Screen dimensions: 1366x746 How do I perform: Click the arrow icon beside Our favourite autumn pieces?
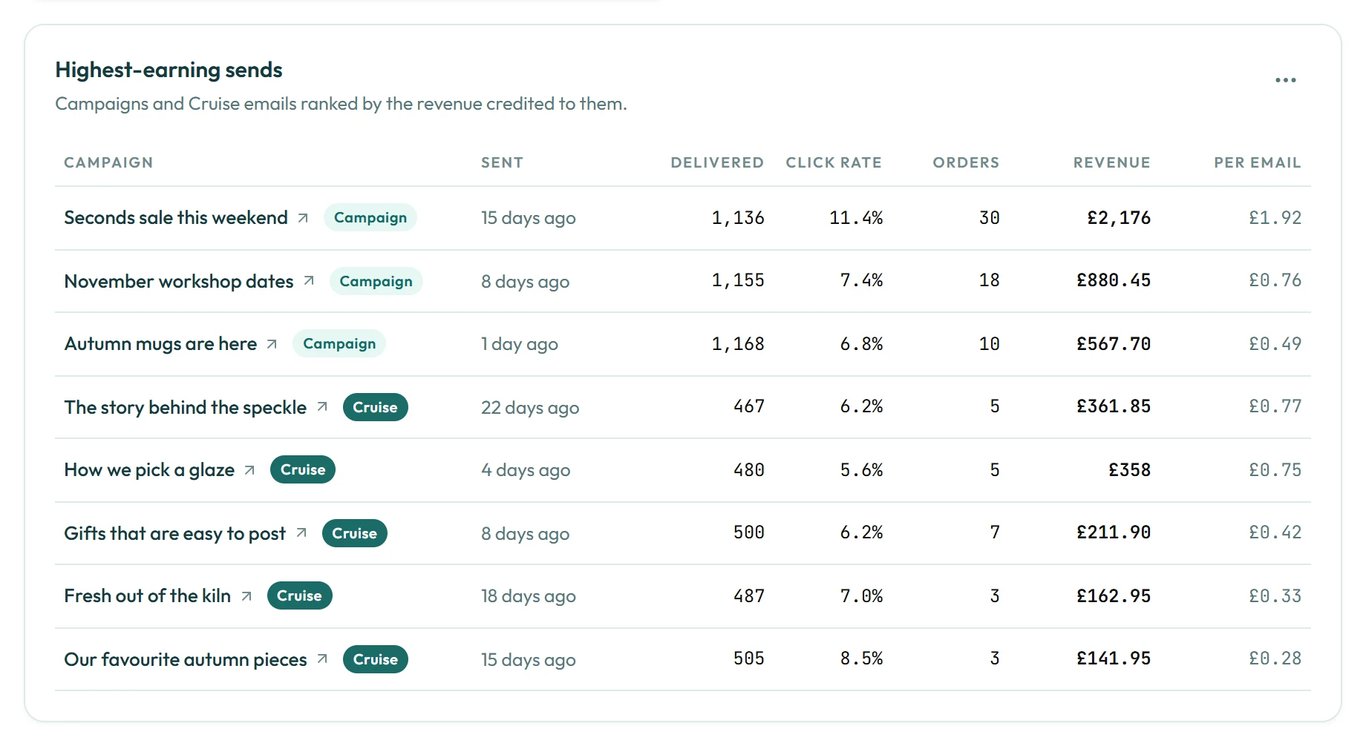[322, 659]
